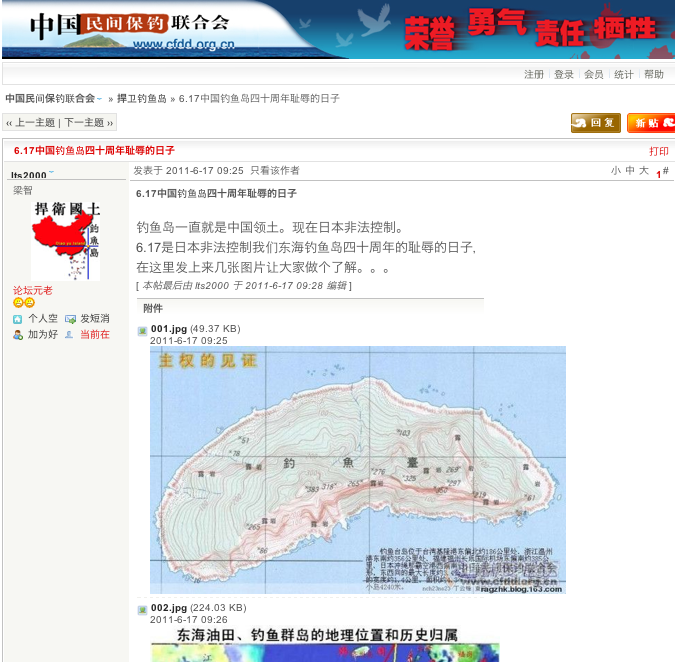The width and height of the screenshot is (675, 662).
Task: Open the 个人空间 profile space icon
Action: coord(18,319)
